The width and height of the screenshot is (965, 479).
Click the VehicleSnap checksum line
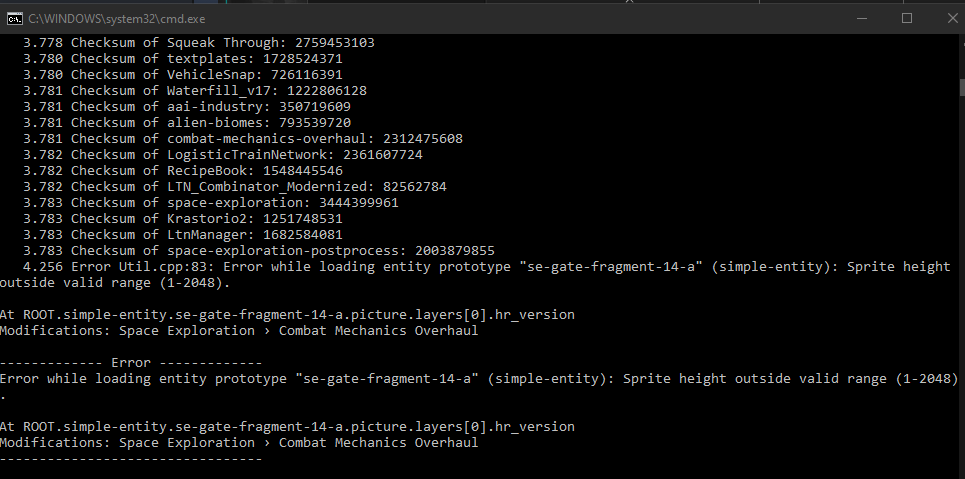(x=183, y=74)
